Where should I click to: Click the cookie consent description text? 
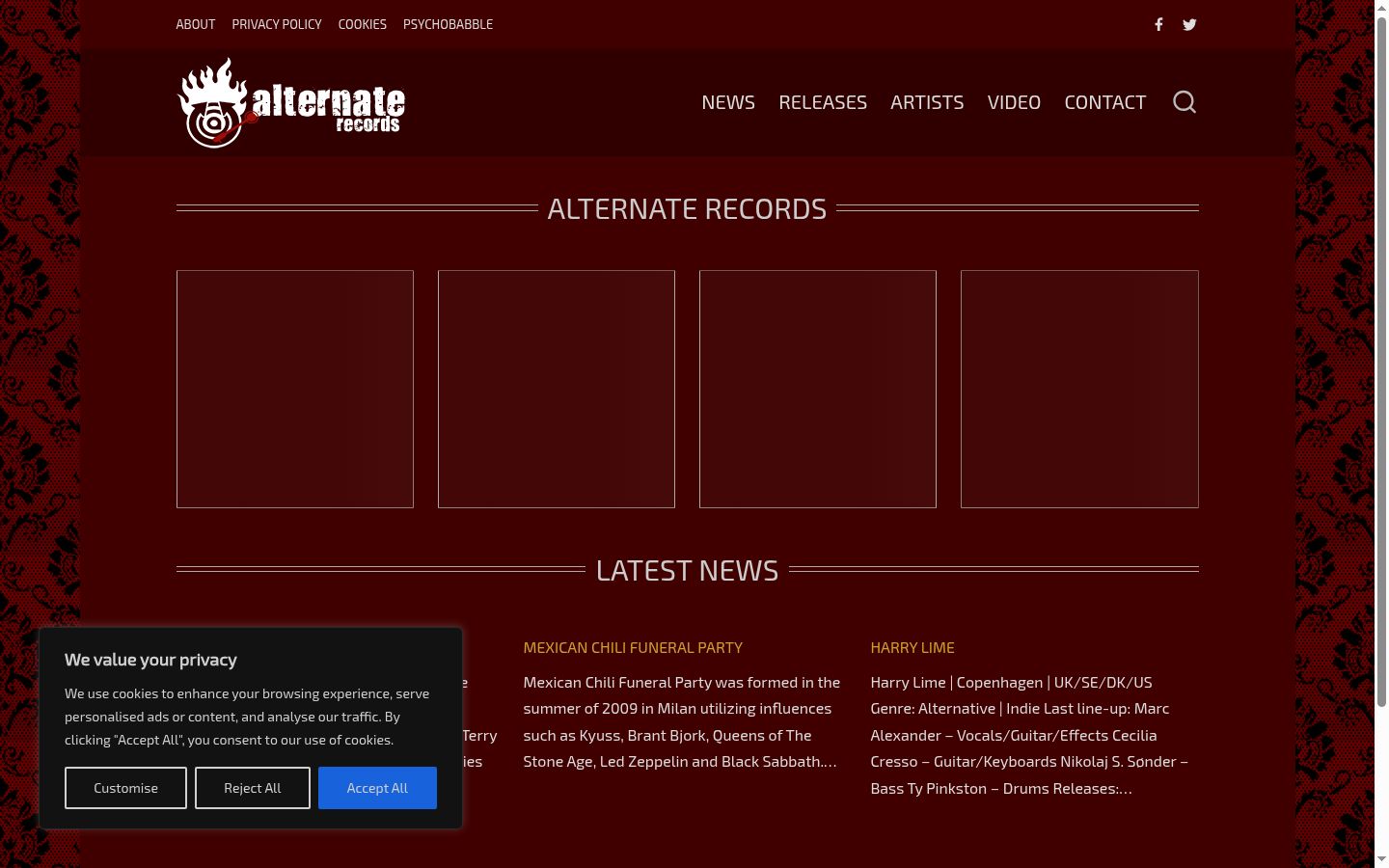click(x=247, y=717)
